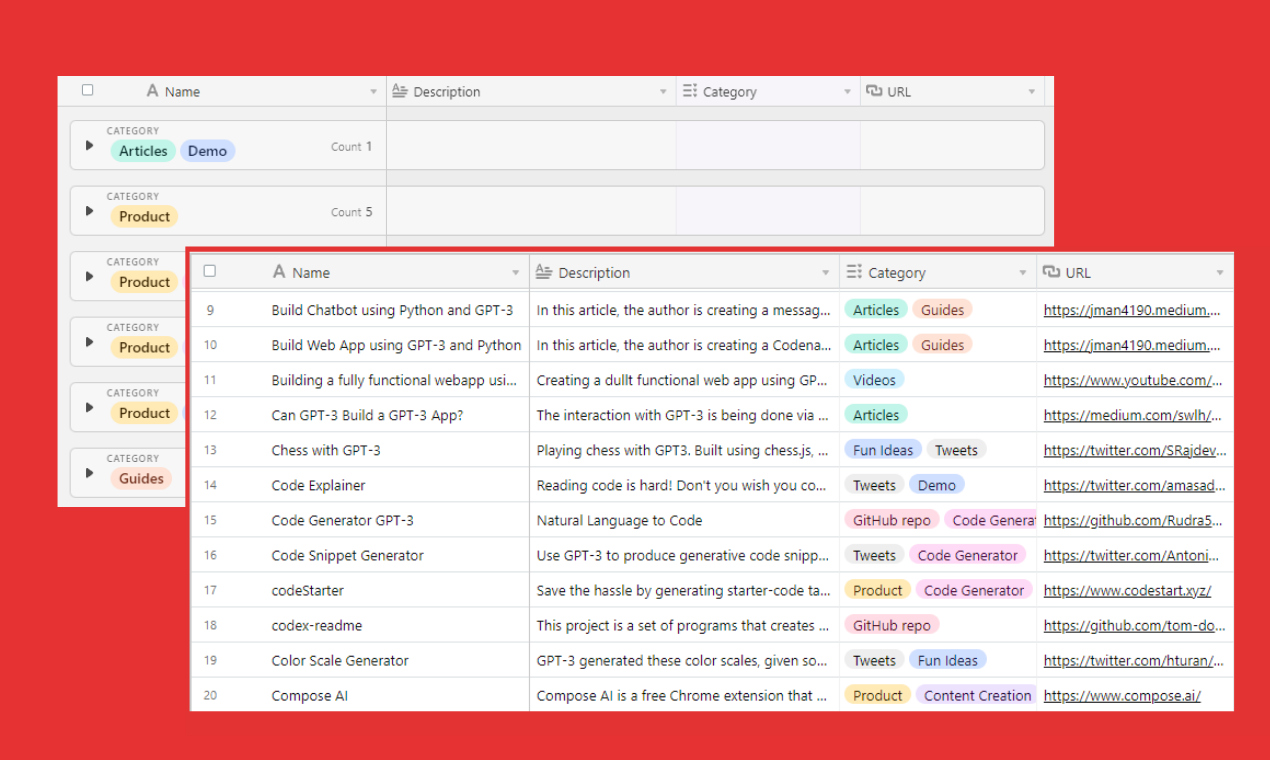Click Code Generator tag in codeStarter row
The width and height of the screenshot is (1270, 760).
pyautogui.click(x=974, y=590)
